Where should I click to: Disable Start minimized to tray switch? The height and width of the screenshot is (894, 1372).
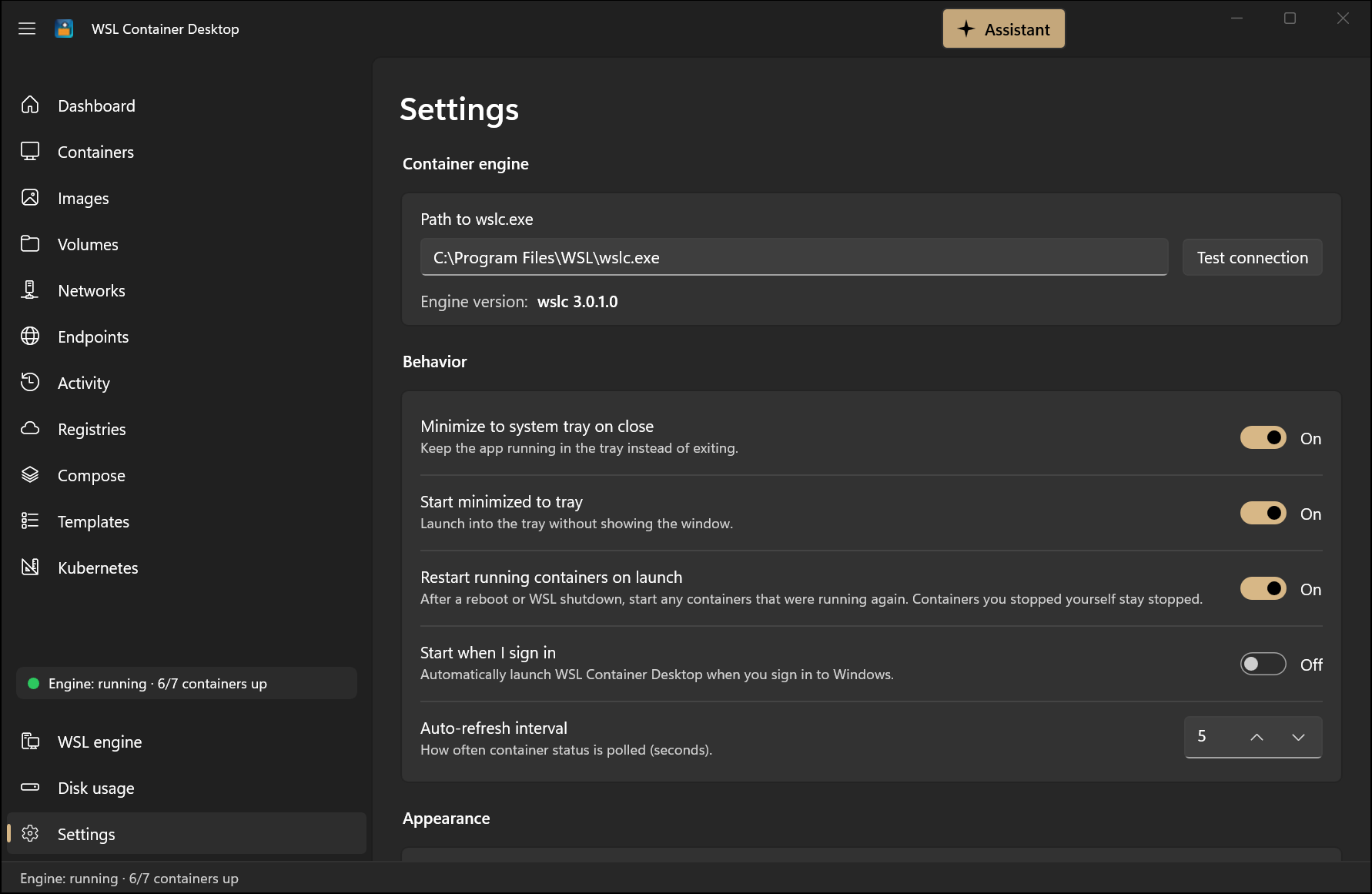[1263, 513]
